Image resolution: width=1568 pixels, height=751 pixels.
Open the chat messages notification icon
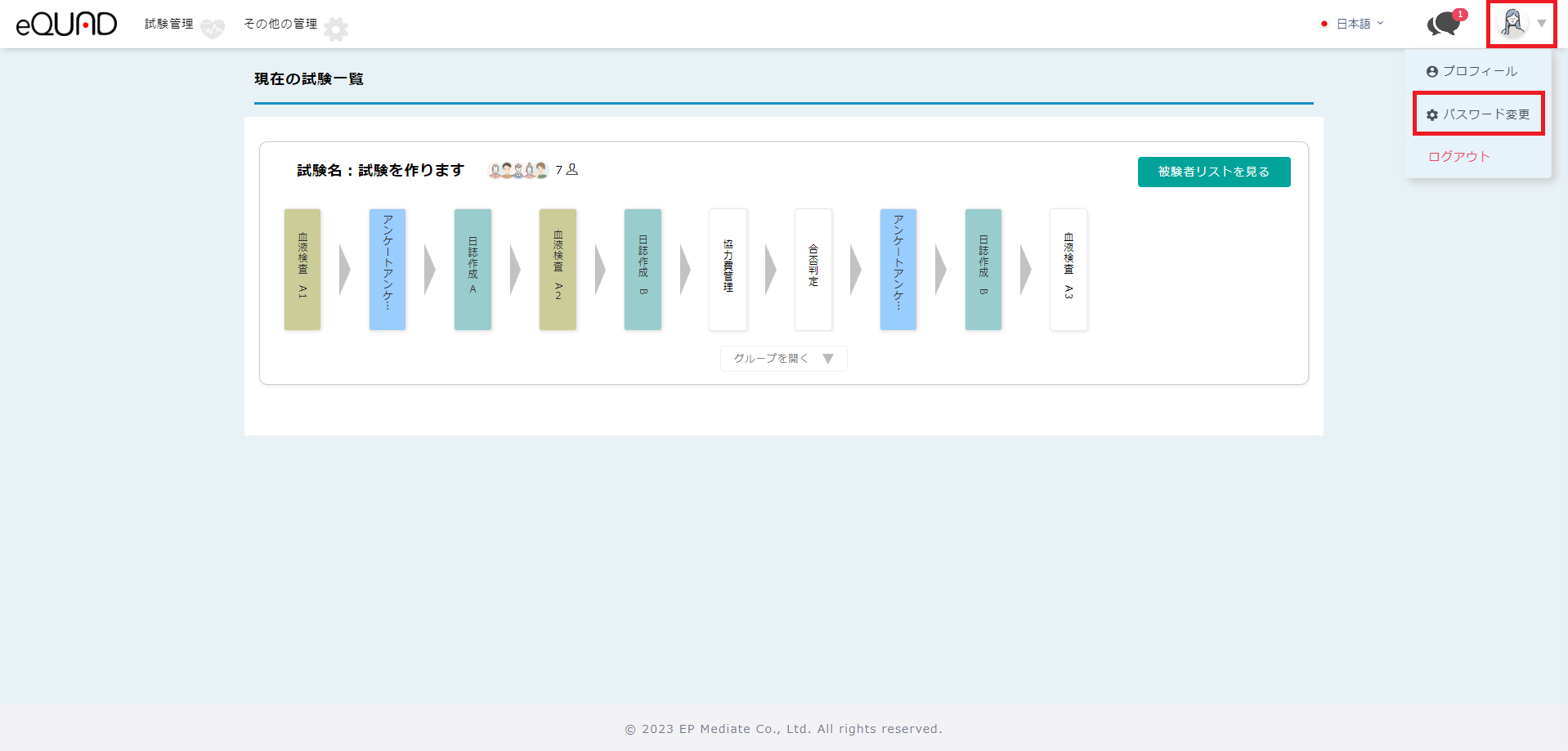point(1443,24)
